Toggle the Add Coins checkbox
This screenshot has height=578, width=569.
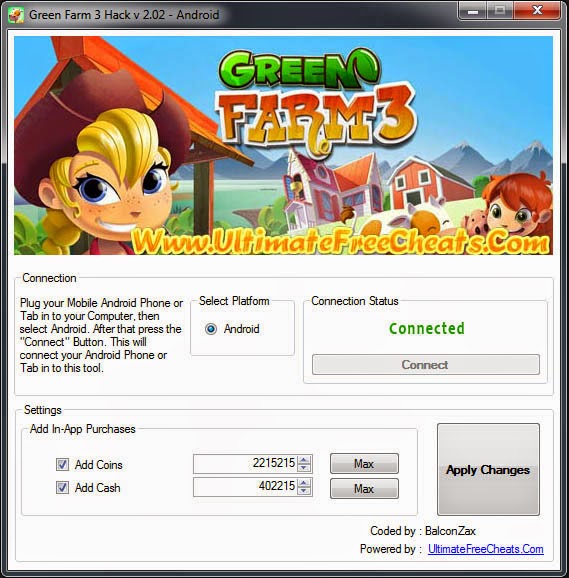(62, 464)
